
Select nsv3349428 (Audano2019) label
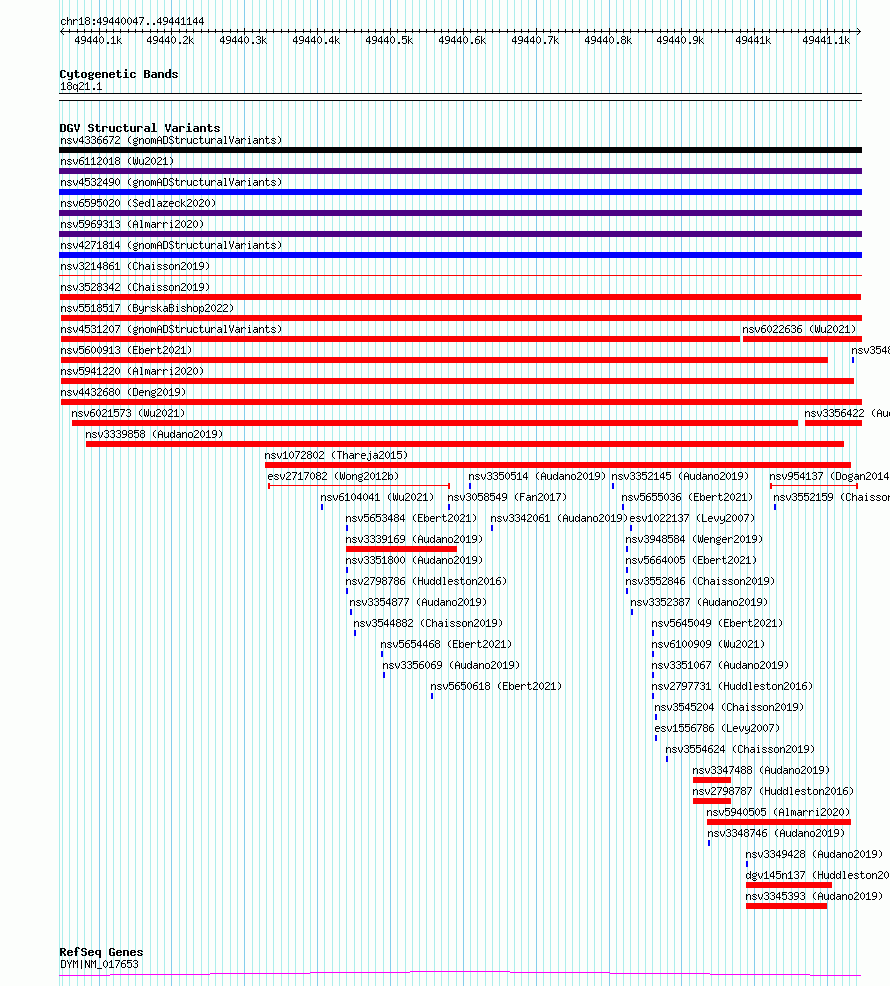pos(814,855)
